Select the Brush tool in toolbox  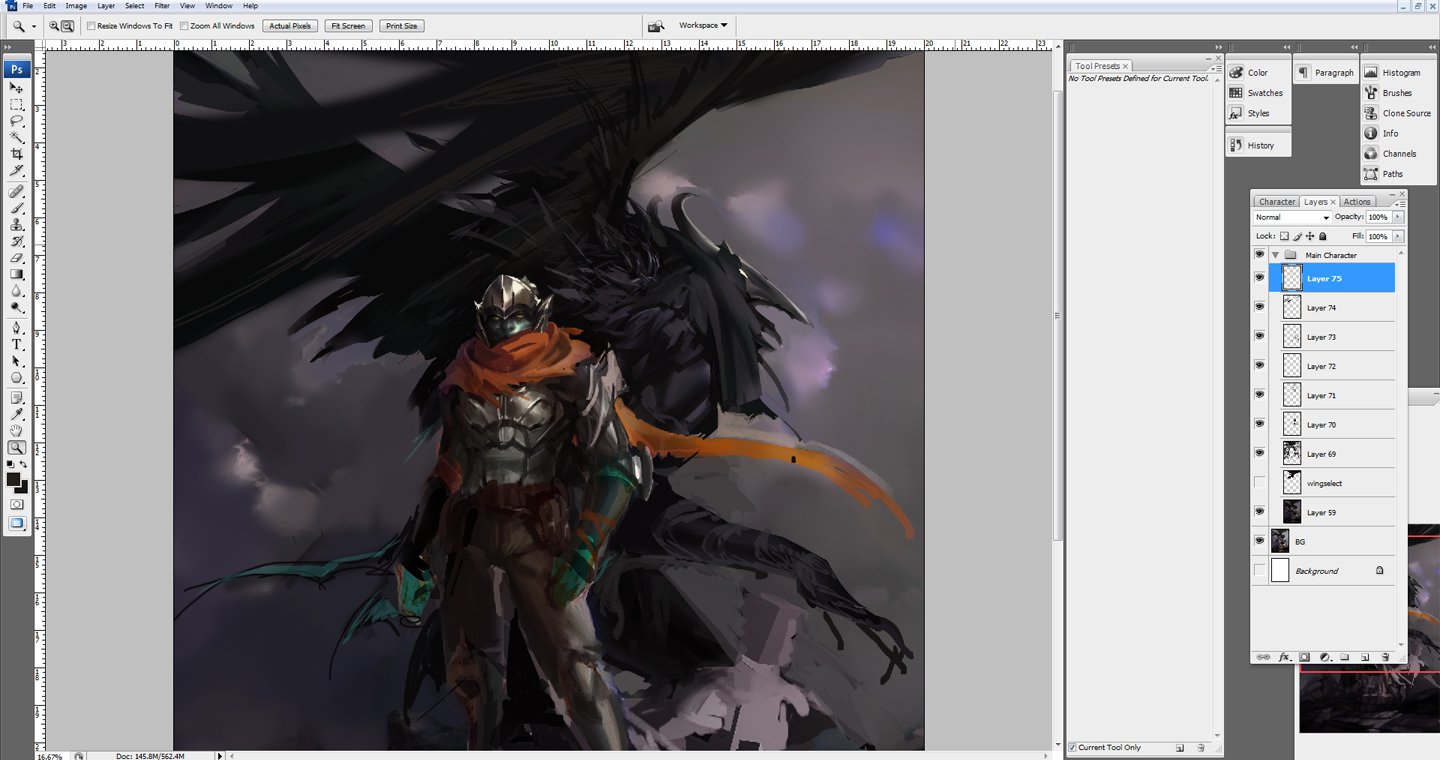(17, 208)
